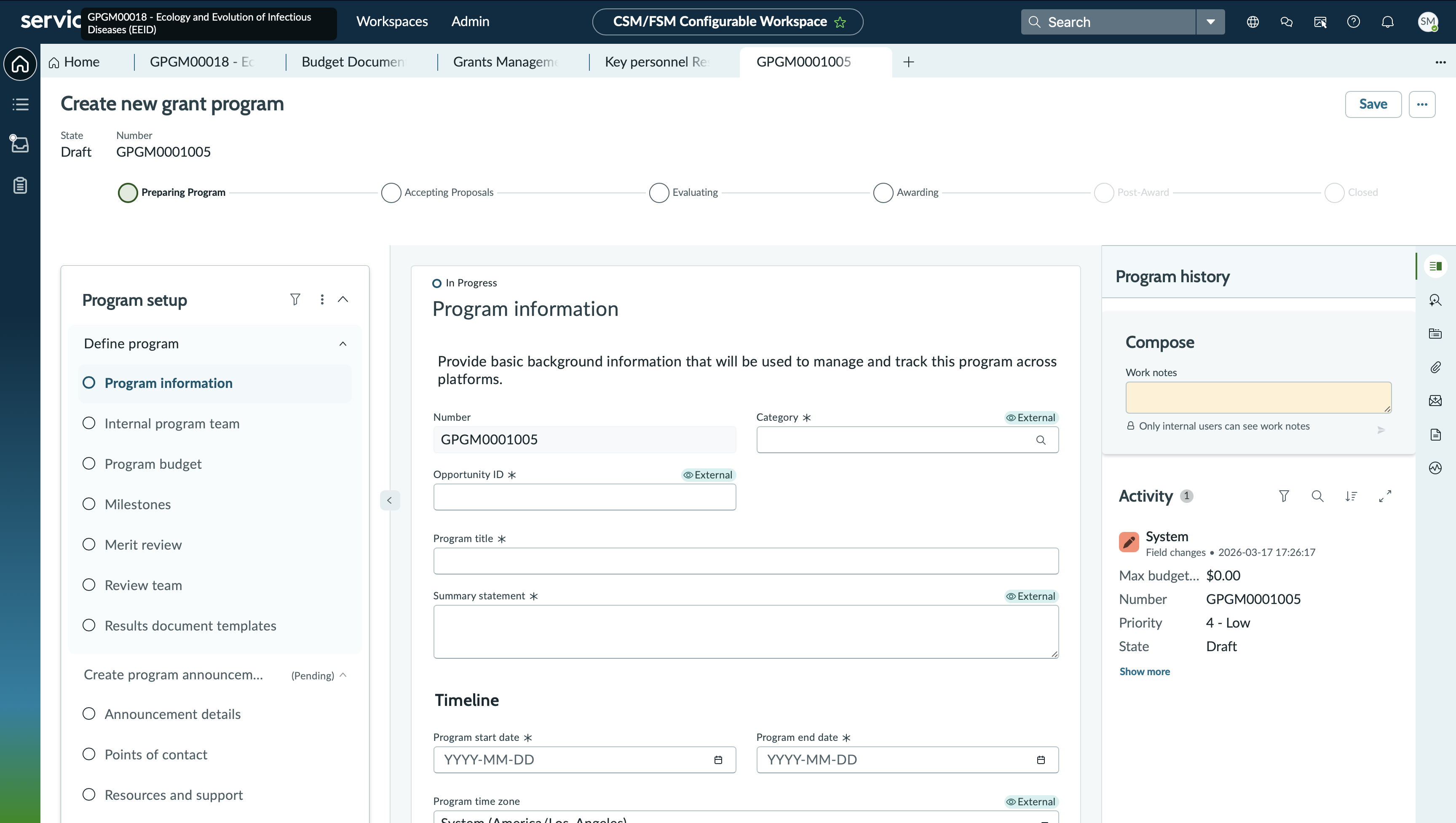Collapse the left setup pane arrow

pos(389,500)
